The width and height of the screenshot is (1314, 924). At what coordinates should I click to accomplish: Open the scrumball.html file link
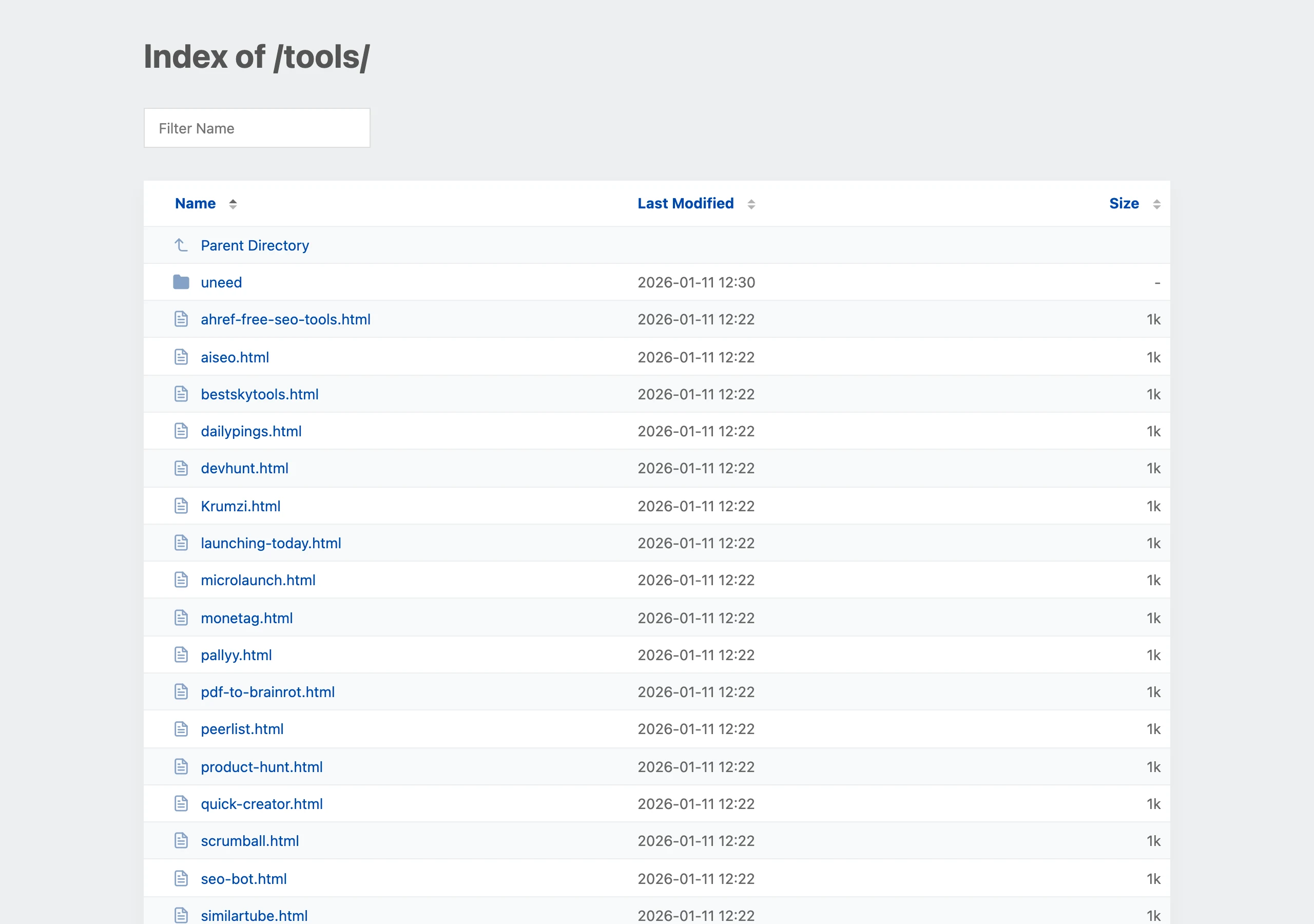click(249, 841)
